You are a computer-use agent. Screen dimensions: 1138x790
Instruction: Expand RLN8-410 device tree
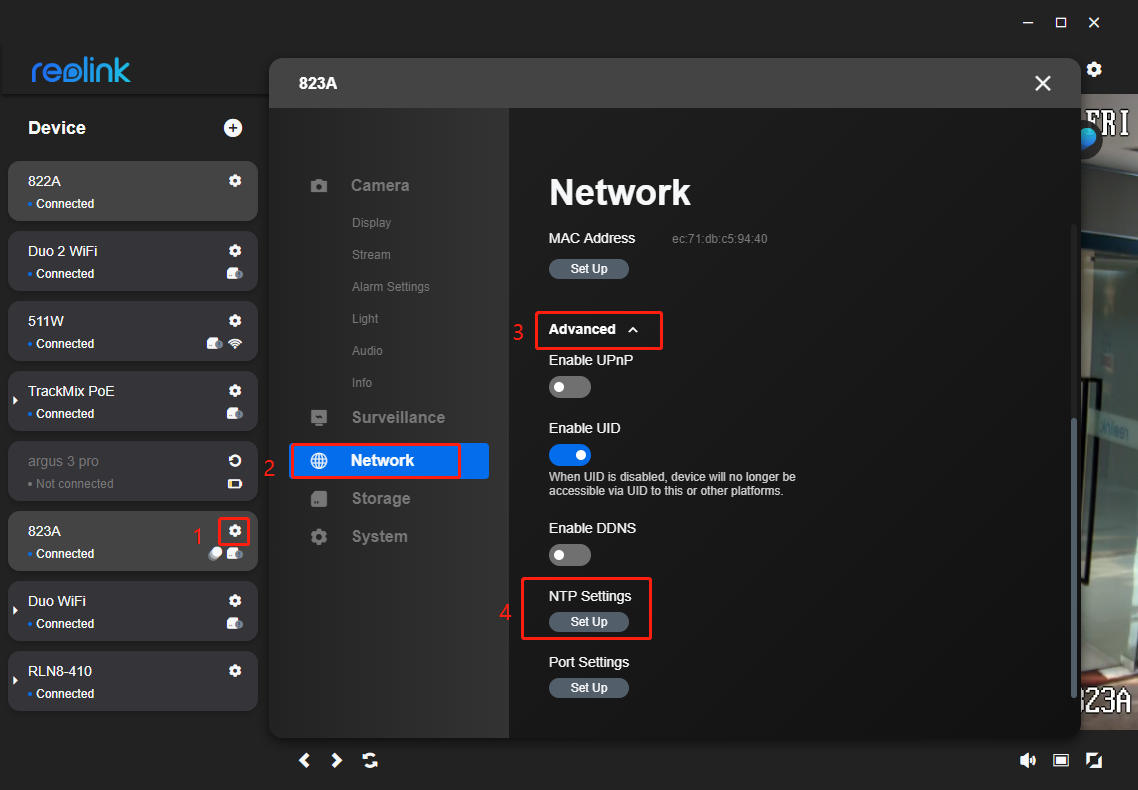[15, 680]
